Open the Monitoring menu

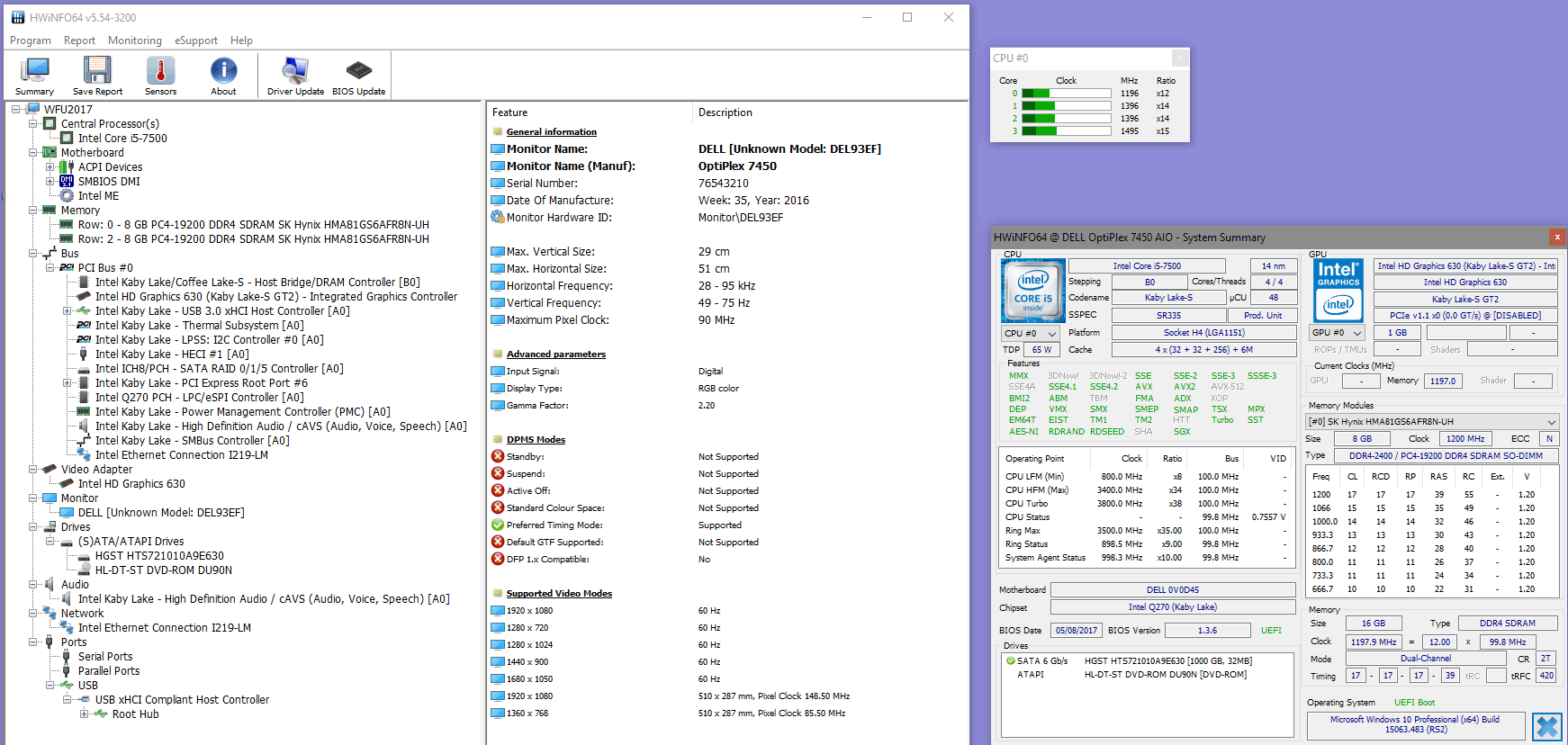coord(135,40)
